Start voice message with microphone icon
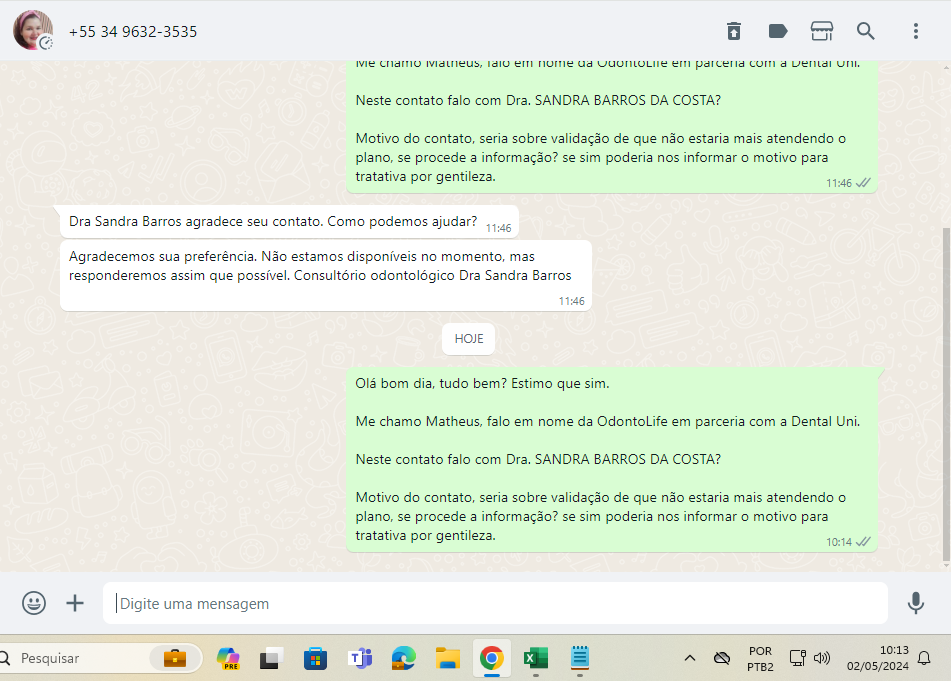 click(x=916, y=603)
